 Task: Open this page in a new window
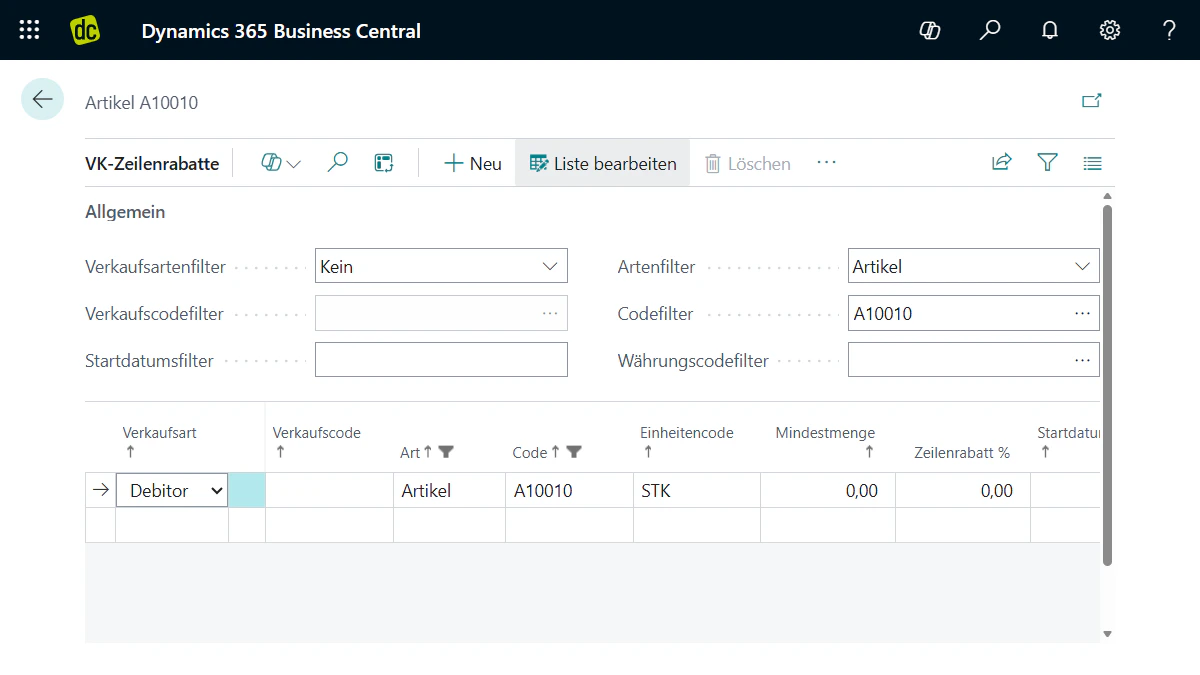[x=1092, y=100]
